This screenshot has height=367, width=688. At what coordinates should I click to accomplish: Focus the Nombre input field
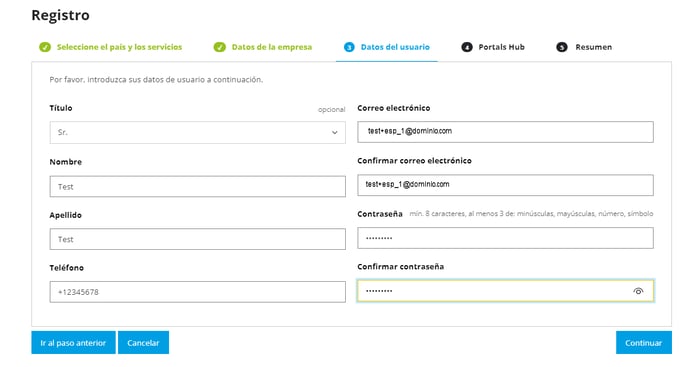(x=197, y=187)
